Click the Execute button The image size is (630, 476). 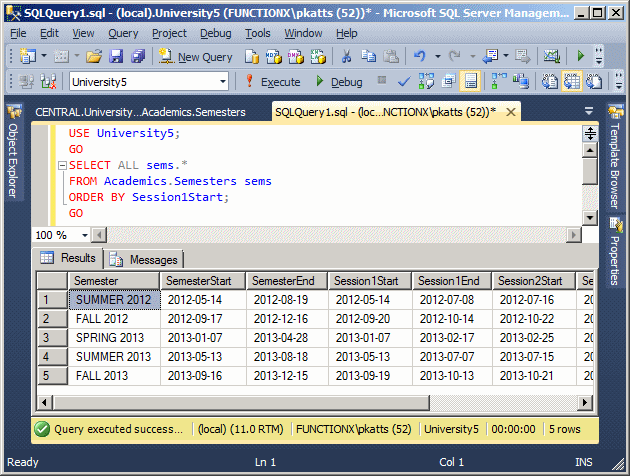[x=273, y=82]
